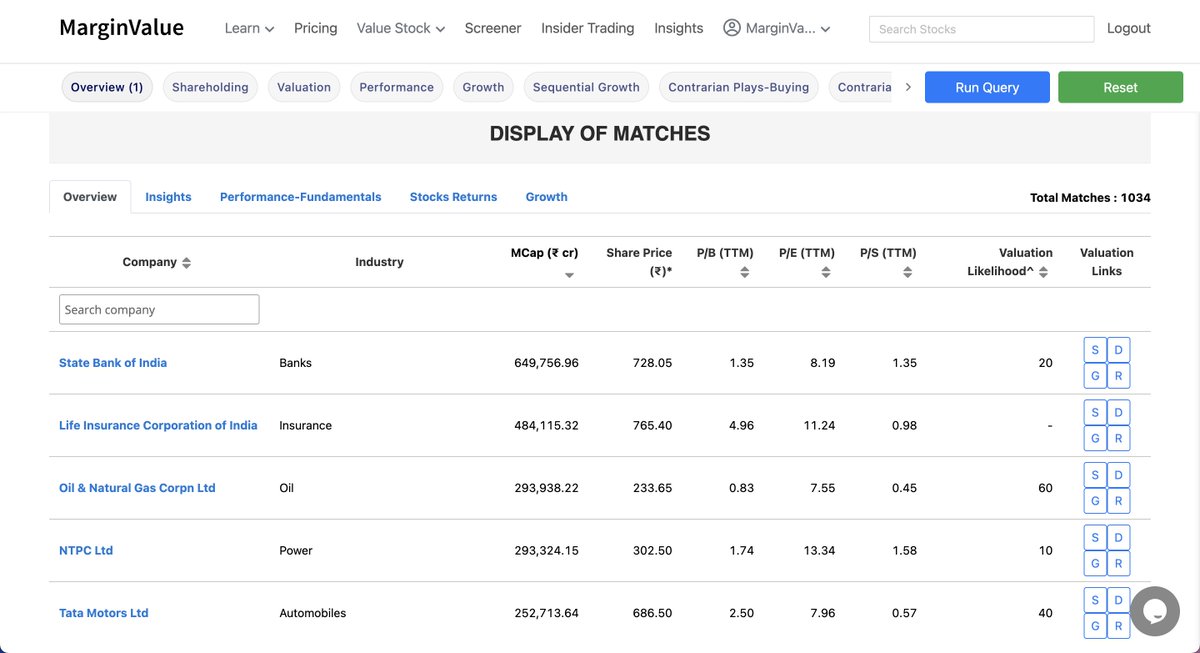Select the Valuation filter pill
This screenshot has height=653, width=1200.
click(x=304, y=87)
